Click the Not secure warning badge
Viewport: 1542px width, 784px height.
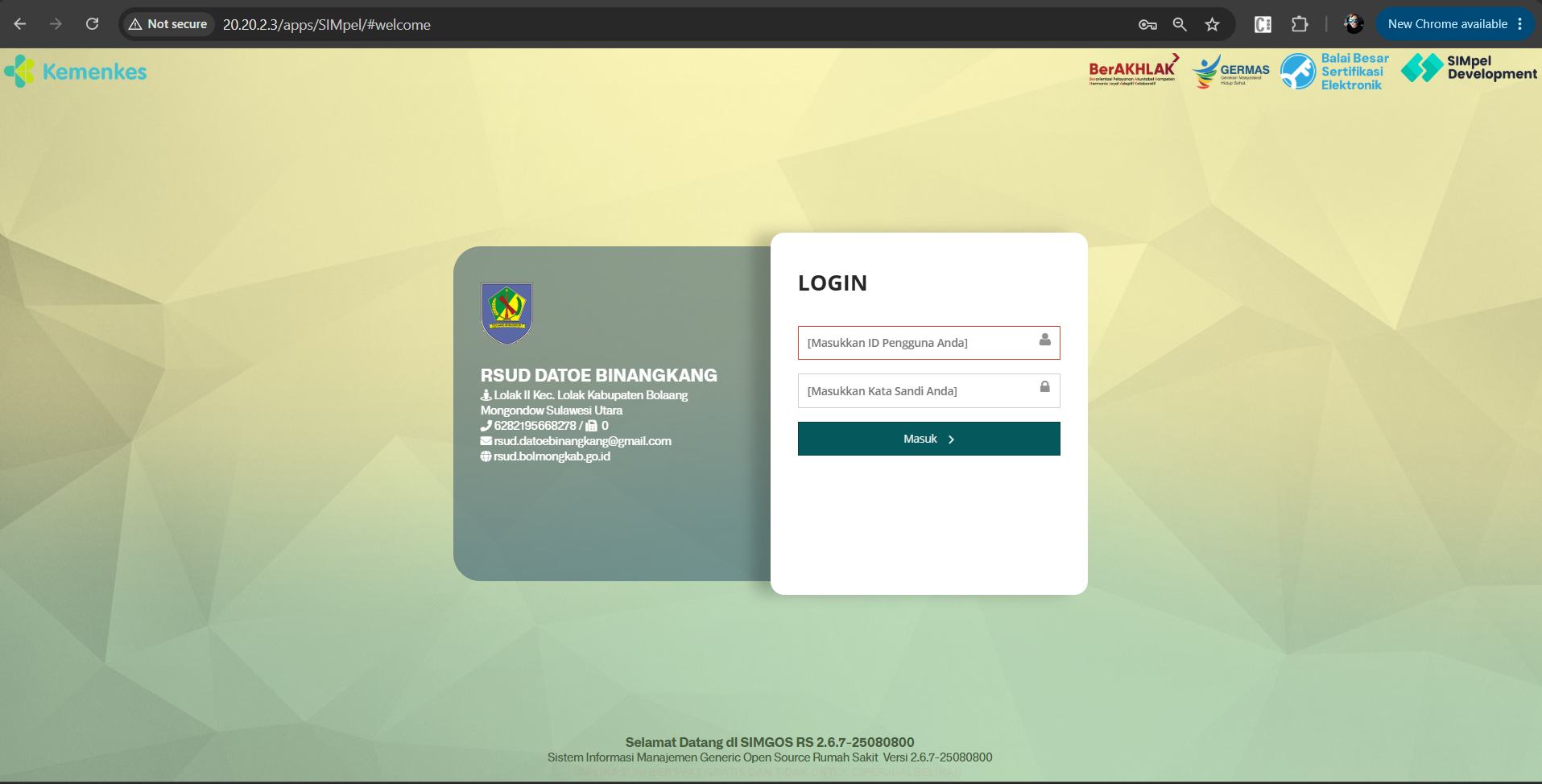tap(168, 24)
